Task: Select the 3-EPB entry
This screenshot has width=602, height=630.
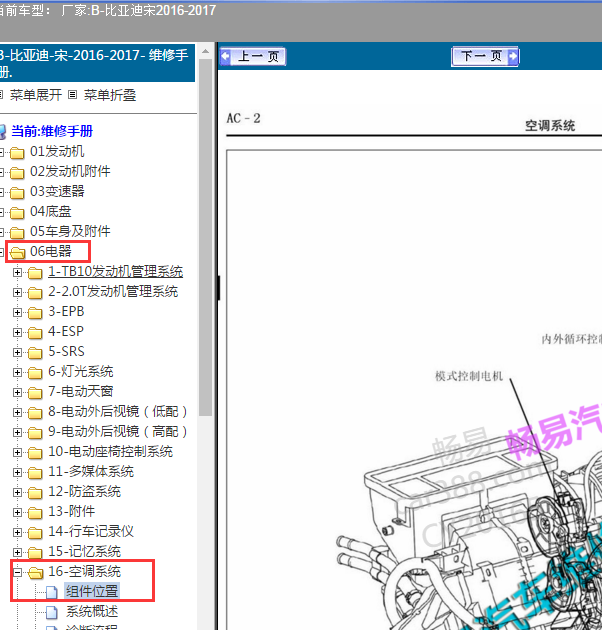Action: point(66,311)
